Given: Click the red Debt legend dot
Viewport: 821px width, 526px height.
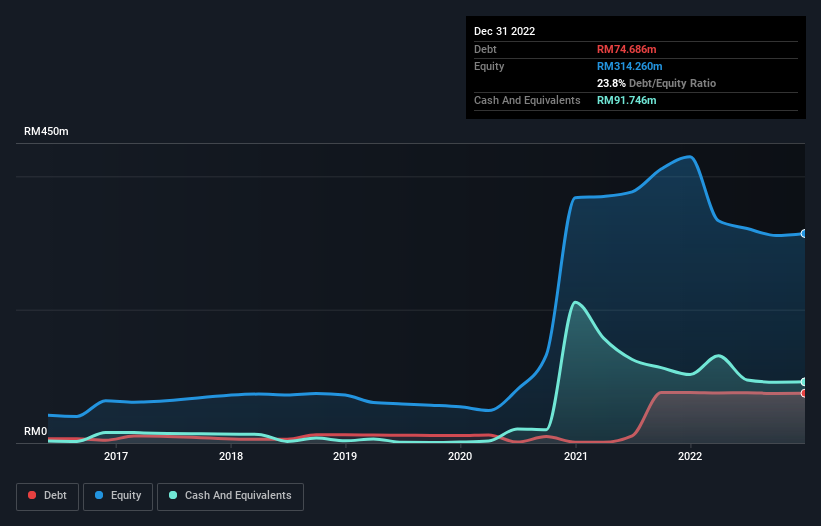Looking at the screenshot, I should coord(32,495).
